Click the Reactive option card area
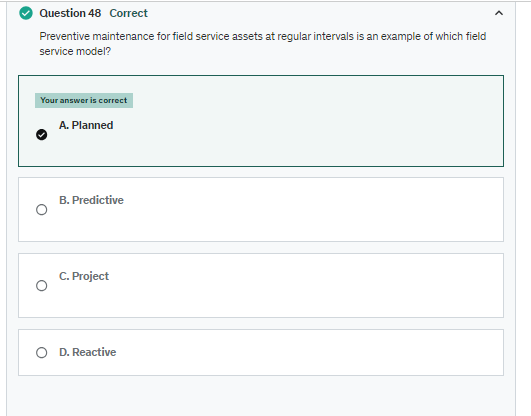 point(261,352)
